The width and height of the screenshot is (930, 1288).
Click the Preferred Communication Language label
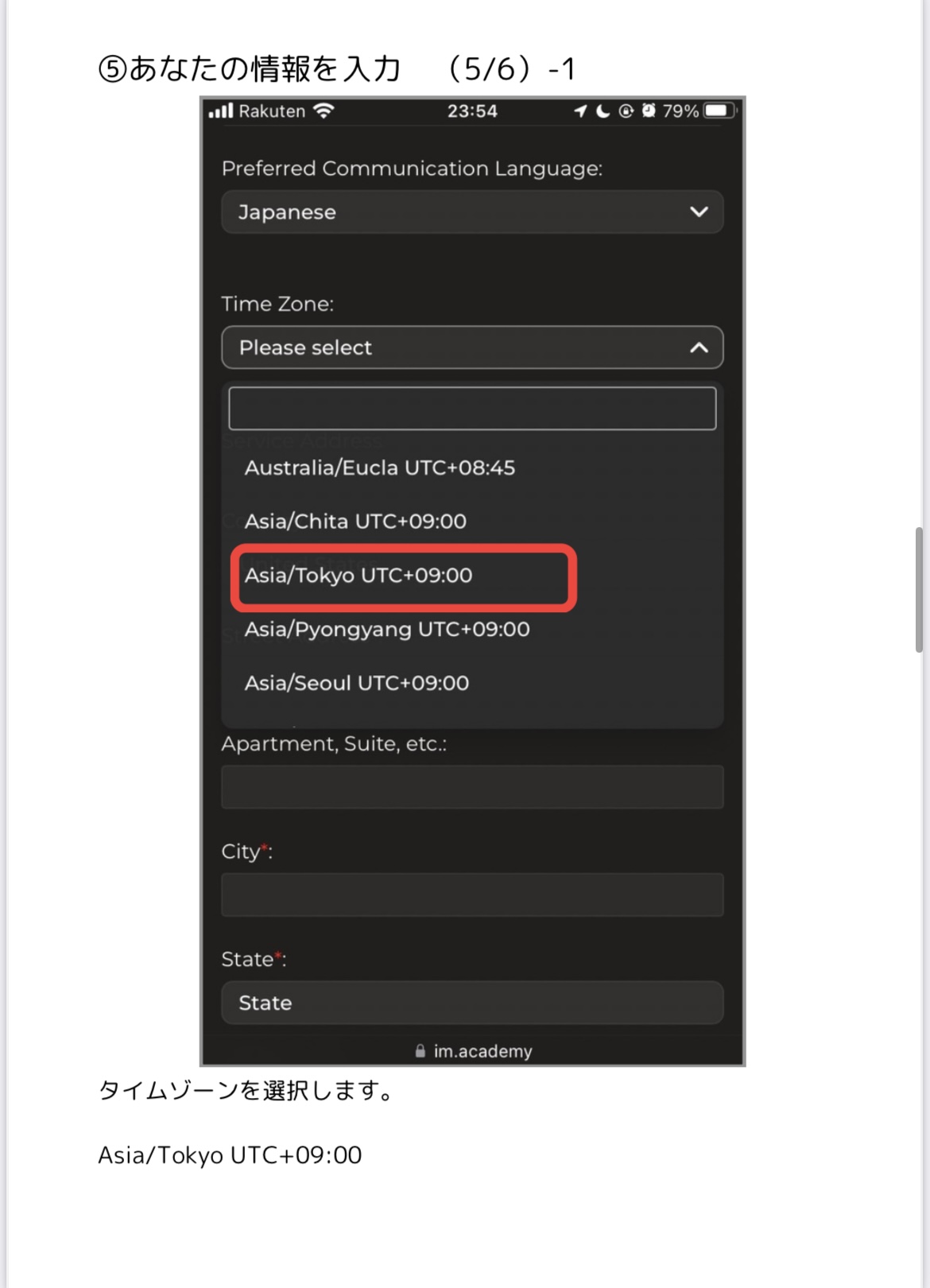point(412,169)
